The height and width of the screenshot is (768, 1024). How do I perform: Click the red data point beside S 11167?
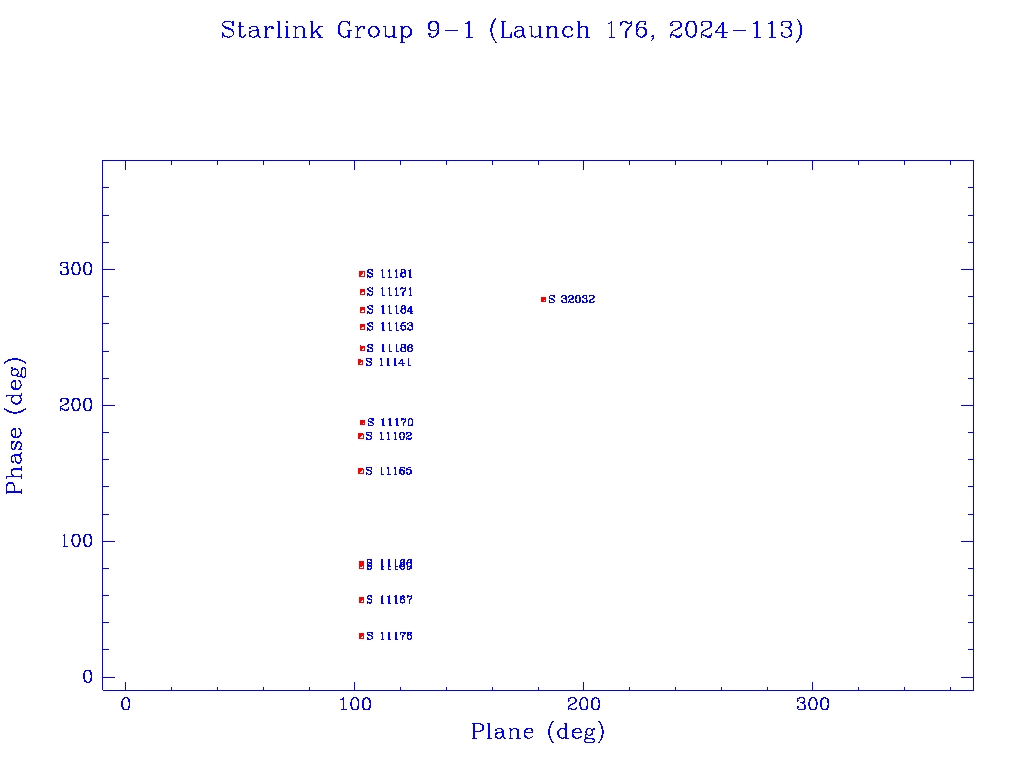pyautogui.click(x=361, y=600)
